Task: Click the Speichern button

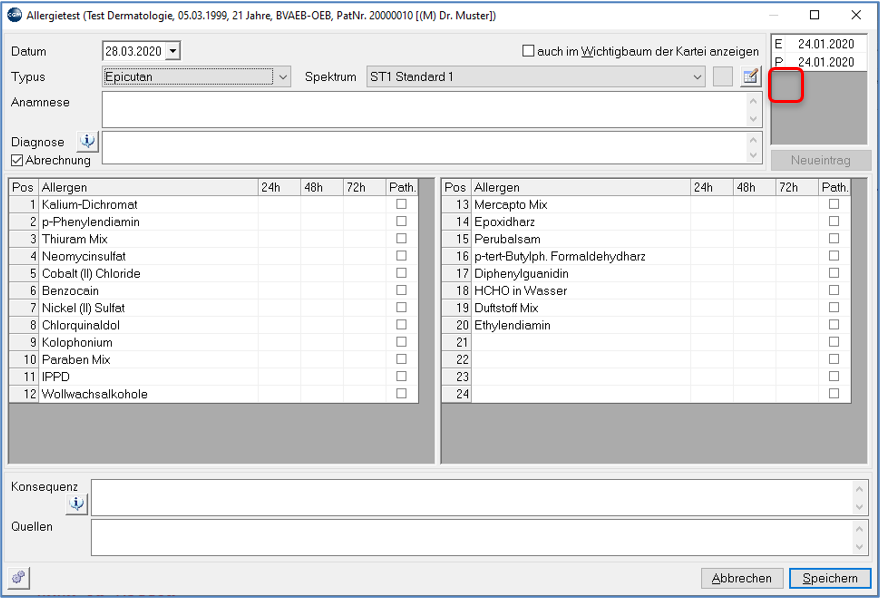Action: (829, 578)
